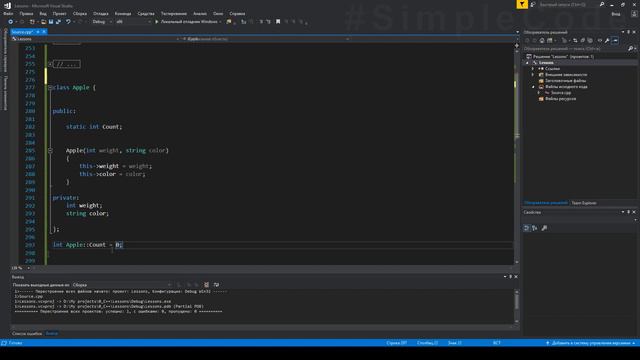Switch to Вывод bottom tab
This screenshot has height=360, width=640.
point(52,333)
